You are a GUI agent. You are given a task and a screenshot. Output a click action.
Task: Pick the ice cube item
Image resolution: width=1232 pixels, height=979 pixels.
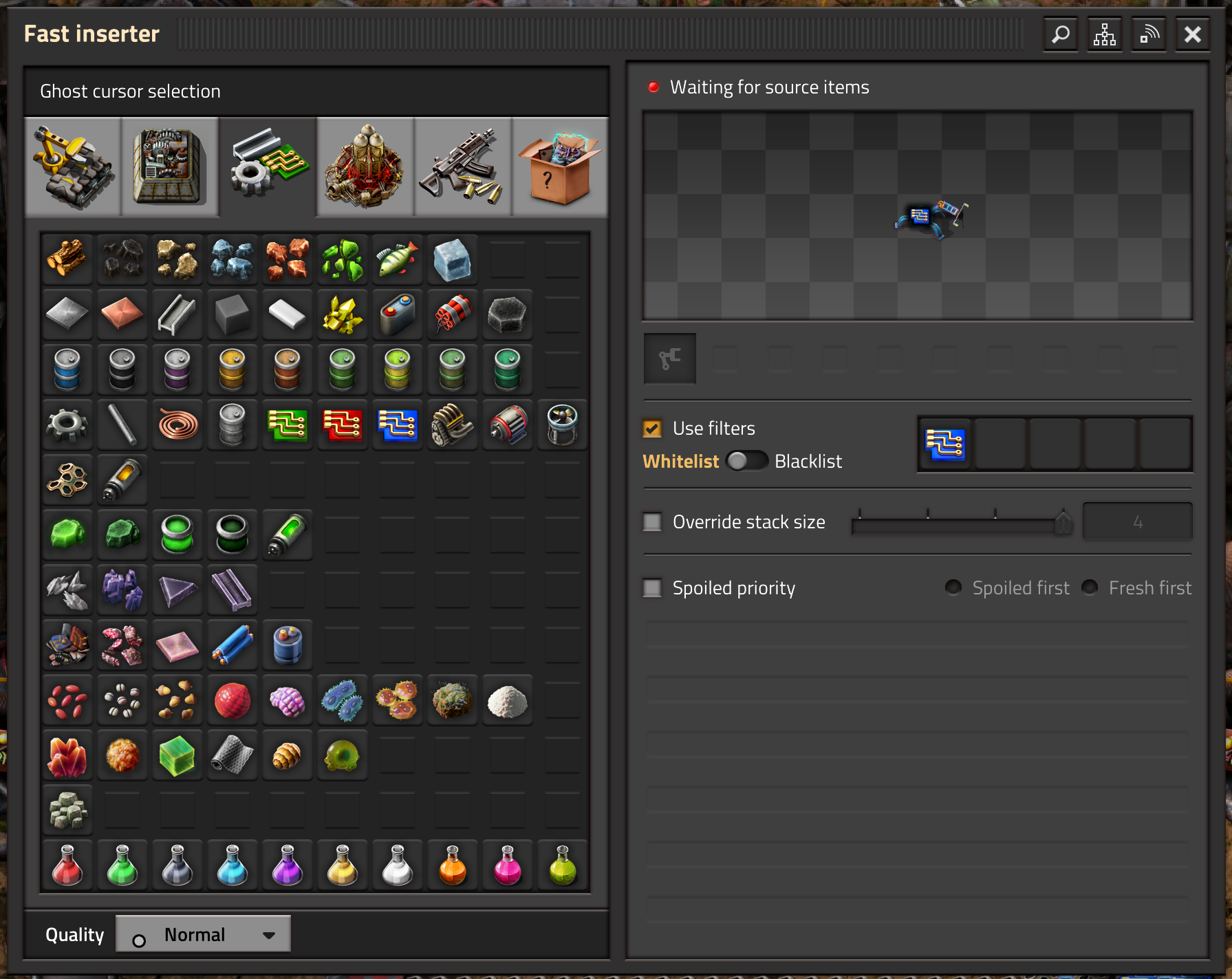[x=453, y=260]
